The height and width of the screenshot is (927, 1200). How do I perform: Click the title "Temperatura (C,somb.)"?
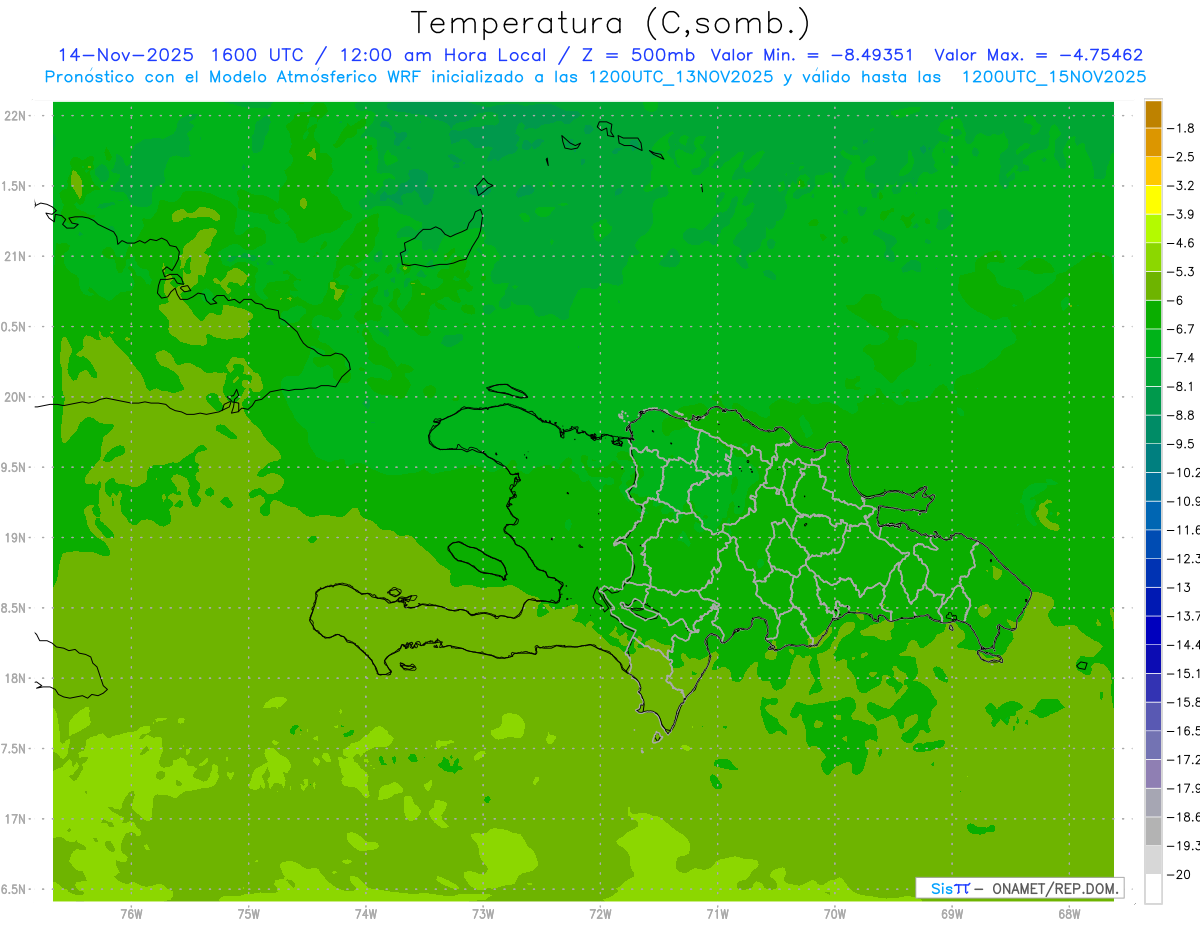[611, 23]
